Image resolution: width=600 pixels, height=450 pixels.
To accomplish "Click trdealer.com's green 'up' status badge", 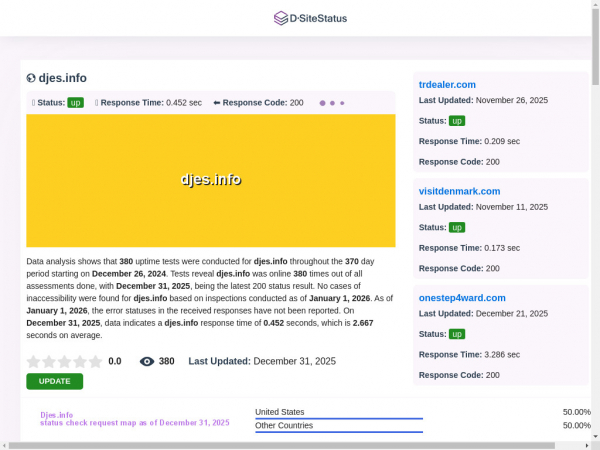I will (457, 121).
